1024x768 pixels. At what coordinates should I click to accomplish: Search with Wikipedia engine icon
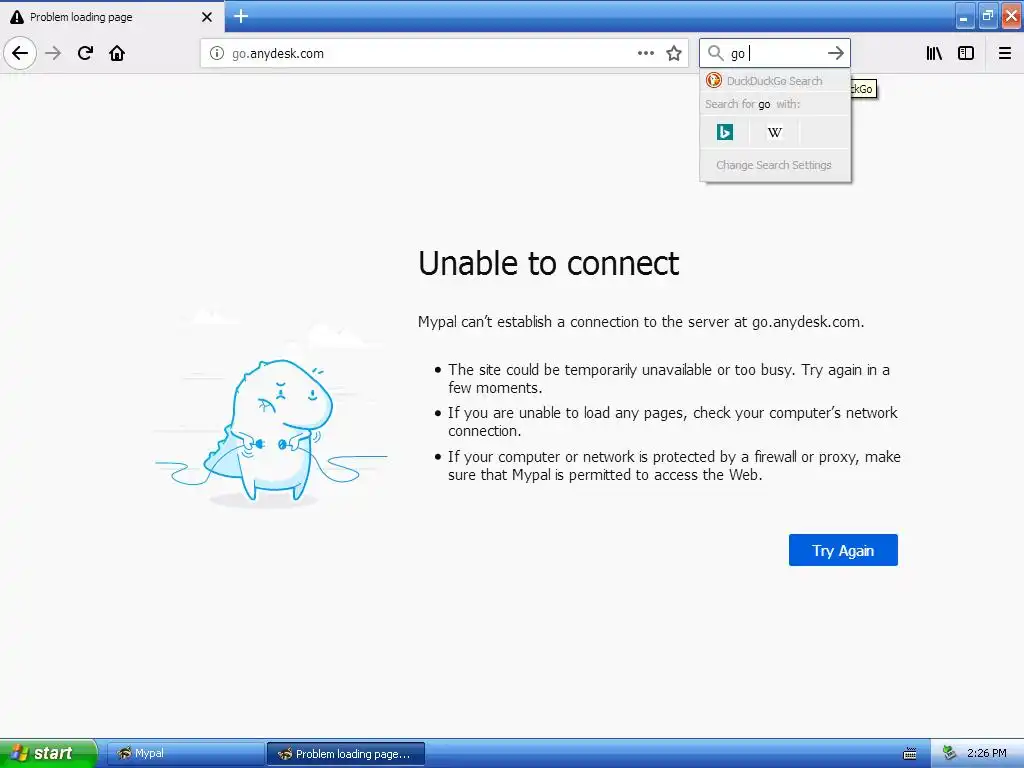pos(775,132)
